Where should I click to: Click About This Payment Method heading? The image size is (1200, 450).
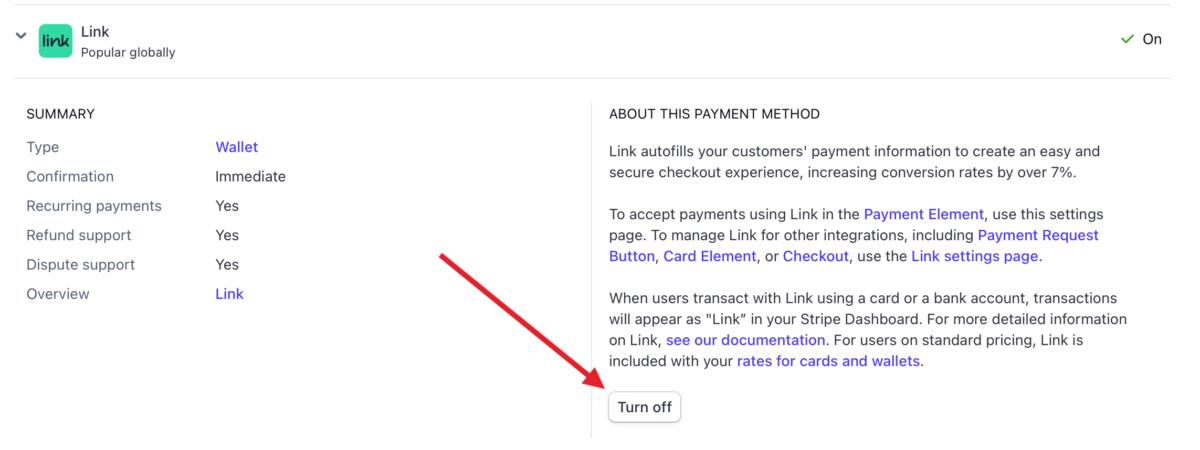714,114
